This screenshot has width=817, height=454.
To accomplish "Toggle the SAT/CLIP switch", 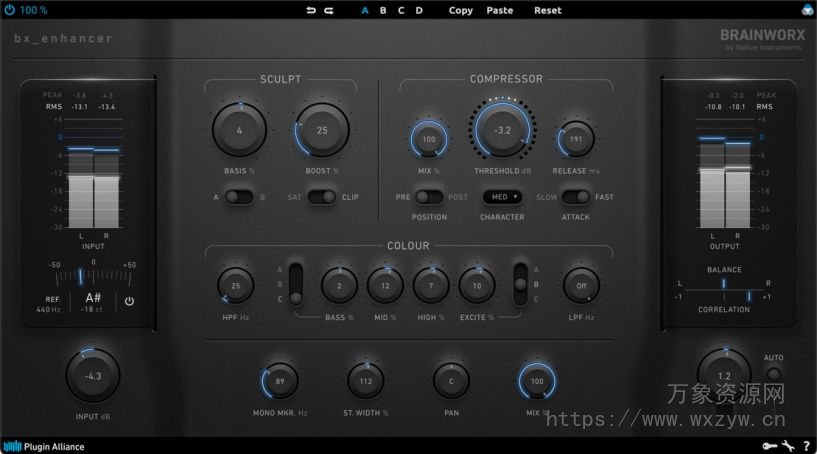I will [x=321, y=197].
